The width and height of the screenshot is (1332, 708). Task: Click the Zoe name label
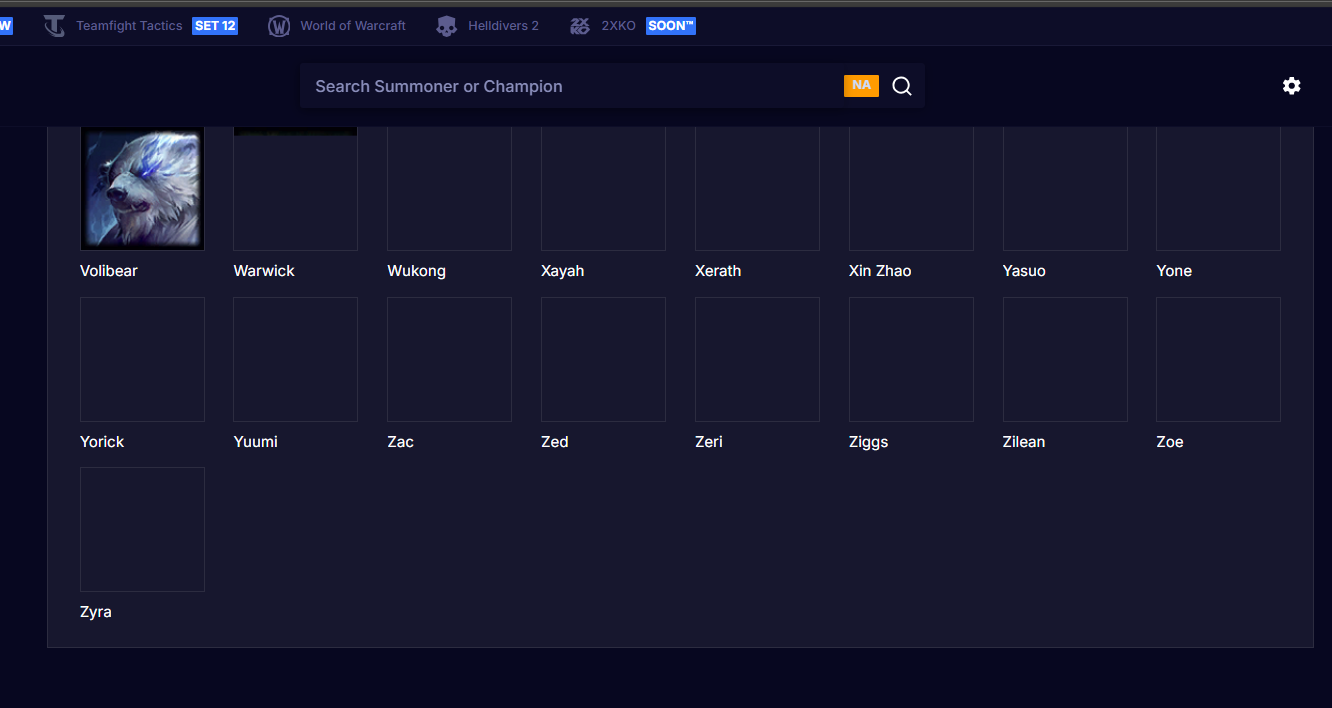(x=1170, y=442)
